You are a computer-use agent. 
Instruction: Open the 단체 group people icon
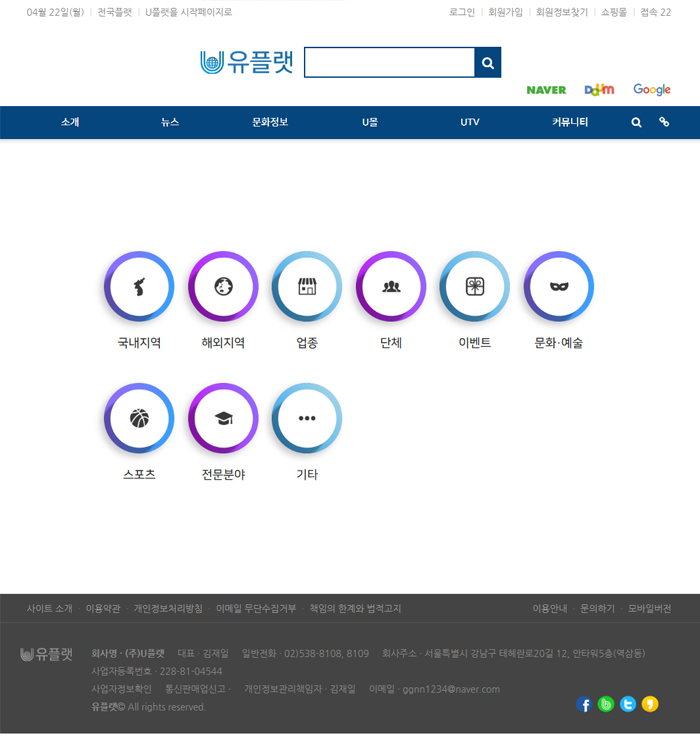point(391,287)
